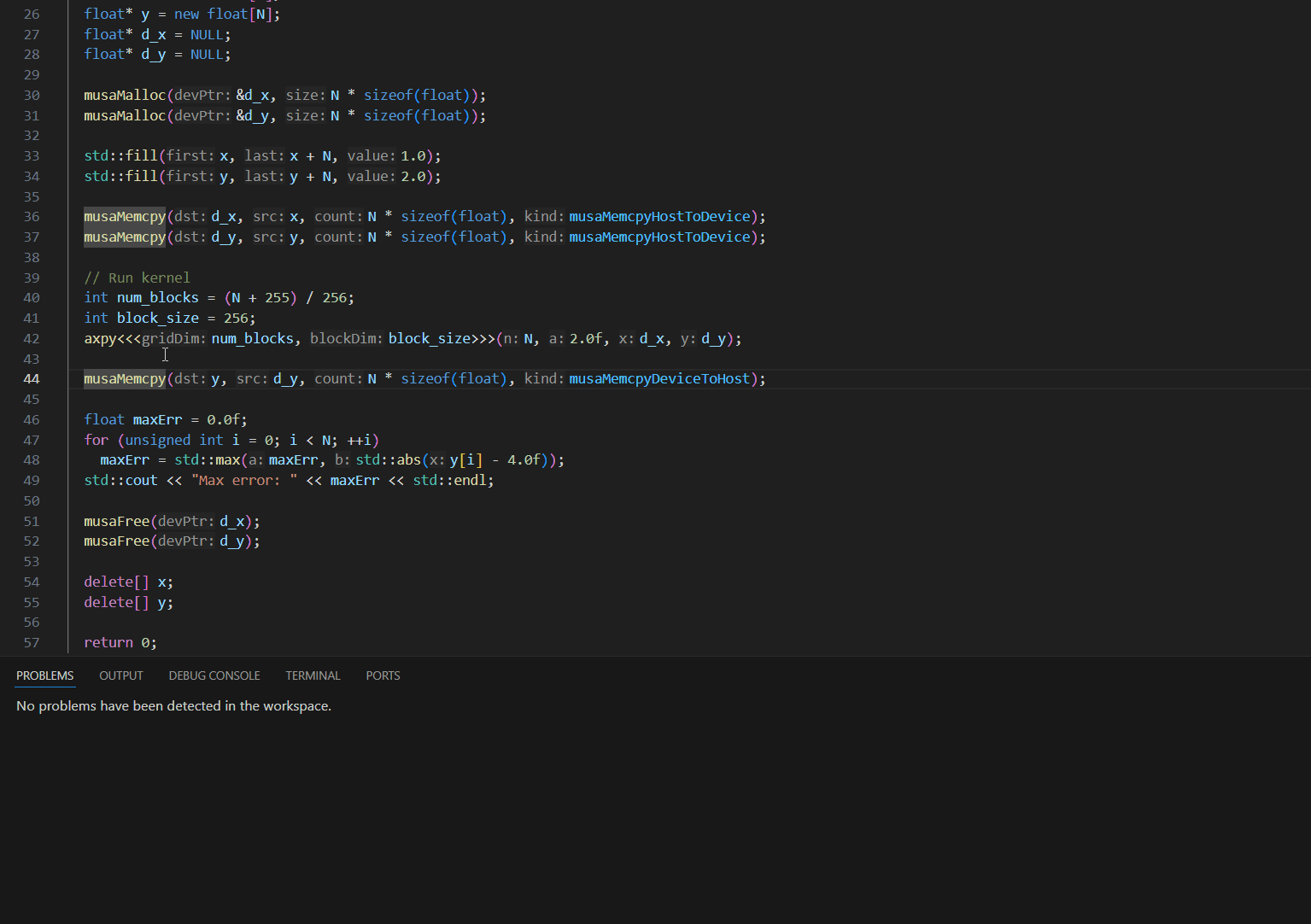Click 'delete[] y;' on line 55
This screenshot has width=1311, height=924.
tap(129, 603)
